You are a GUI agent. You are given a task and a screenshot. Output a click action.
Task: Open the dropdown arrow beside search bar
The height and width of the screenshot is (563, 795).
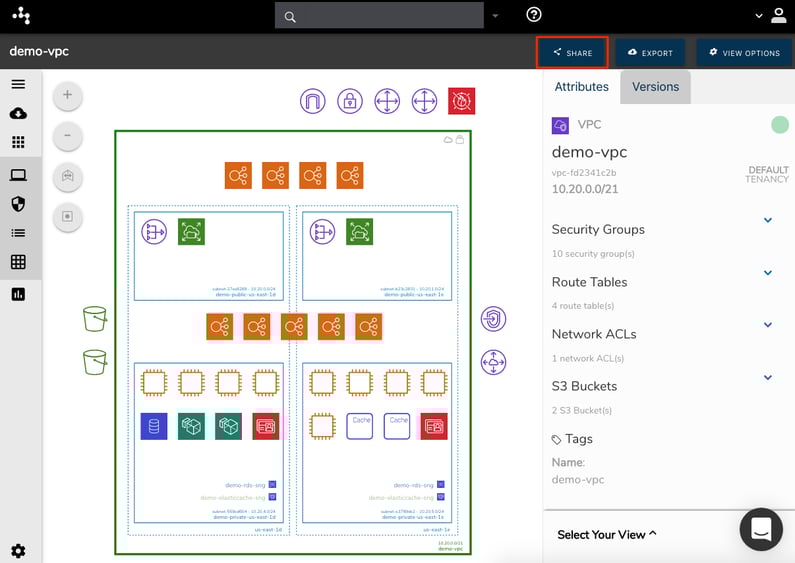(x=495, y=16)
